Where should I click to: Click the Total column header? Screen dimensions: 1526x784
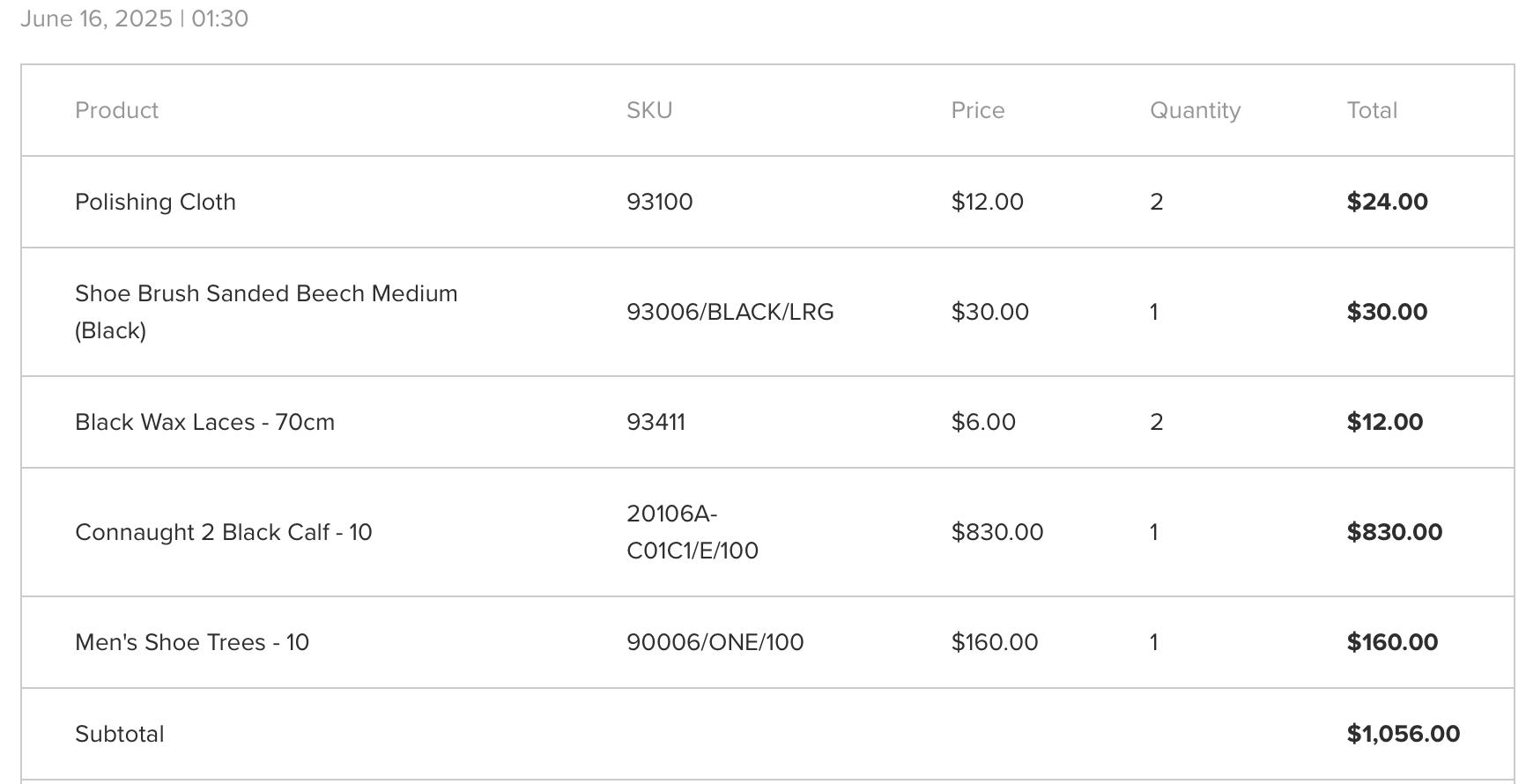pyautogui.click(x=1372, y=110)
